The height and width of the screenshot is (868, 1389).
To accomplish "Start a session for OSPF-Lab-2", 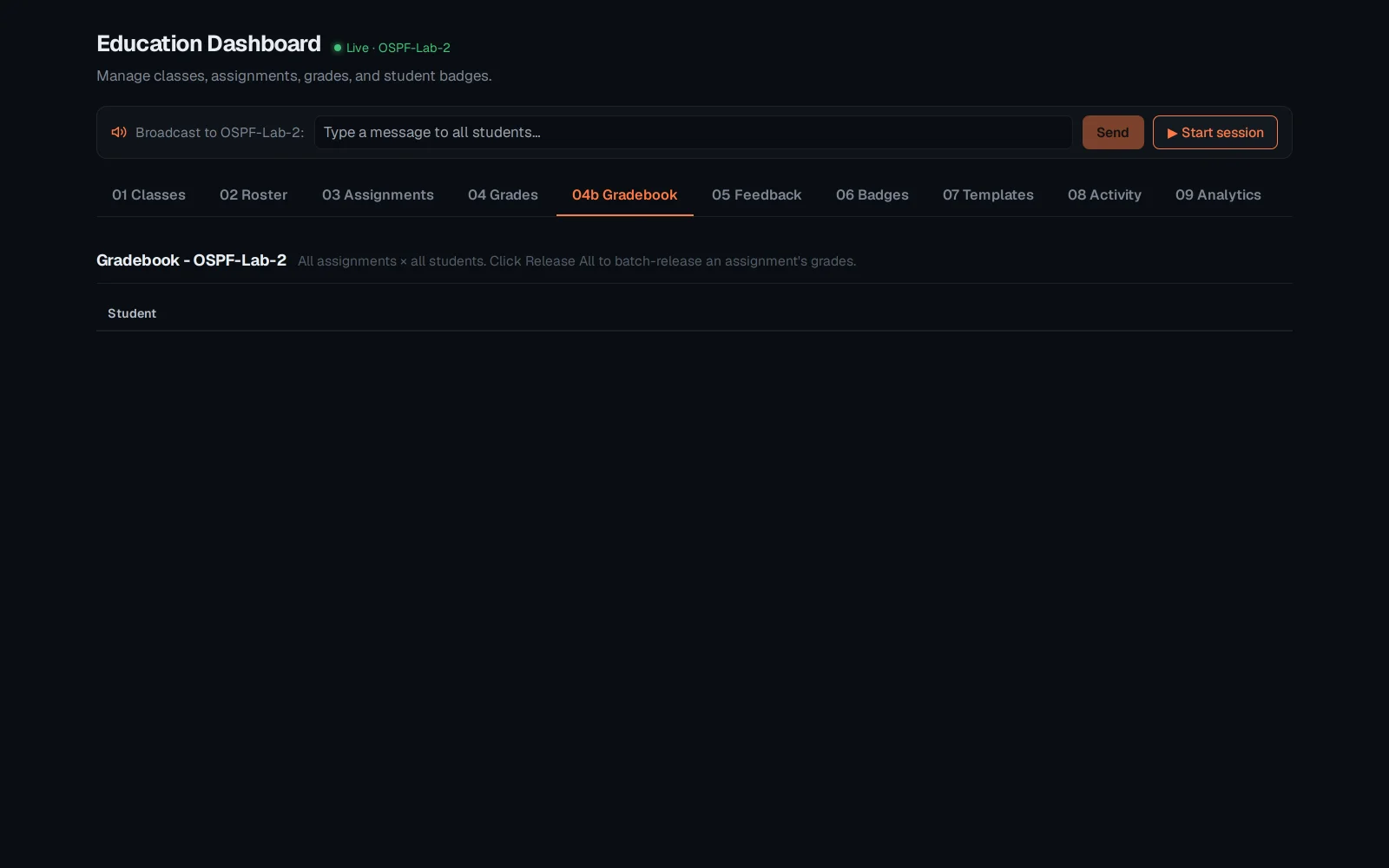I will coord(1215,132).
